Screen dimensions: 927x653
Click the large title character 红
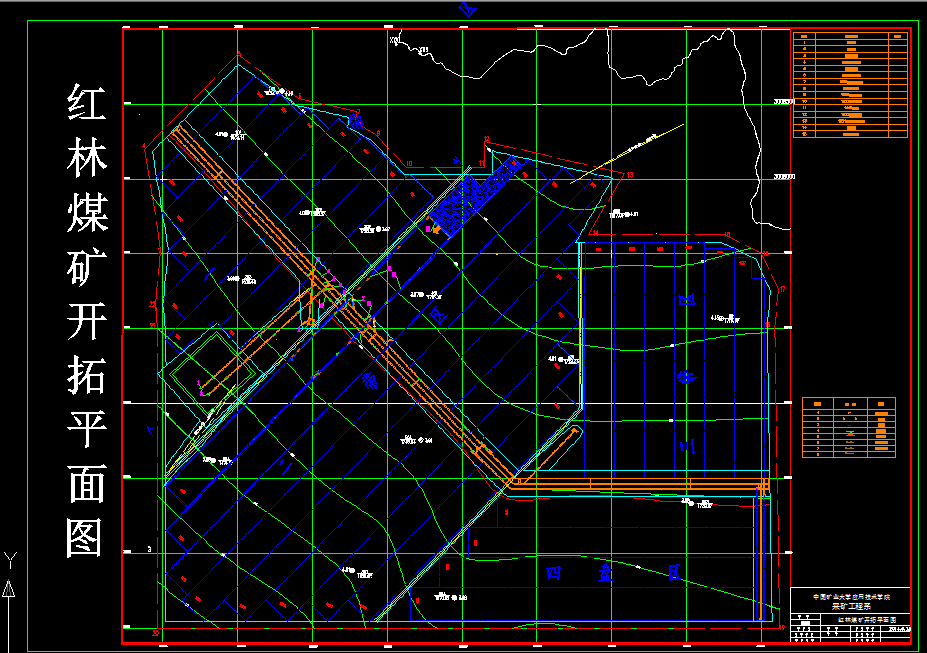[86, 103]
